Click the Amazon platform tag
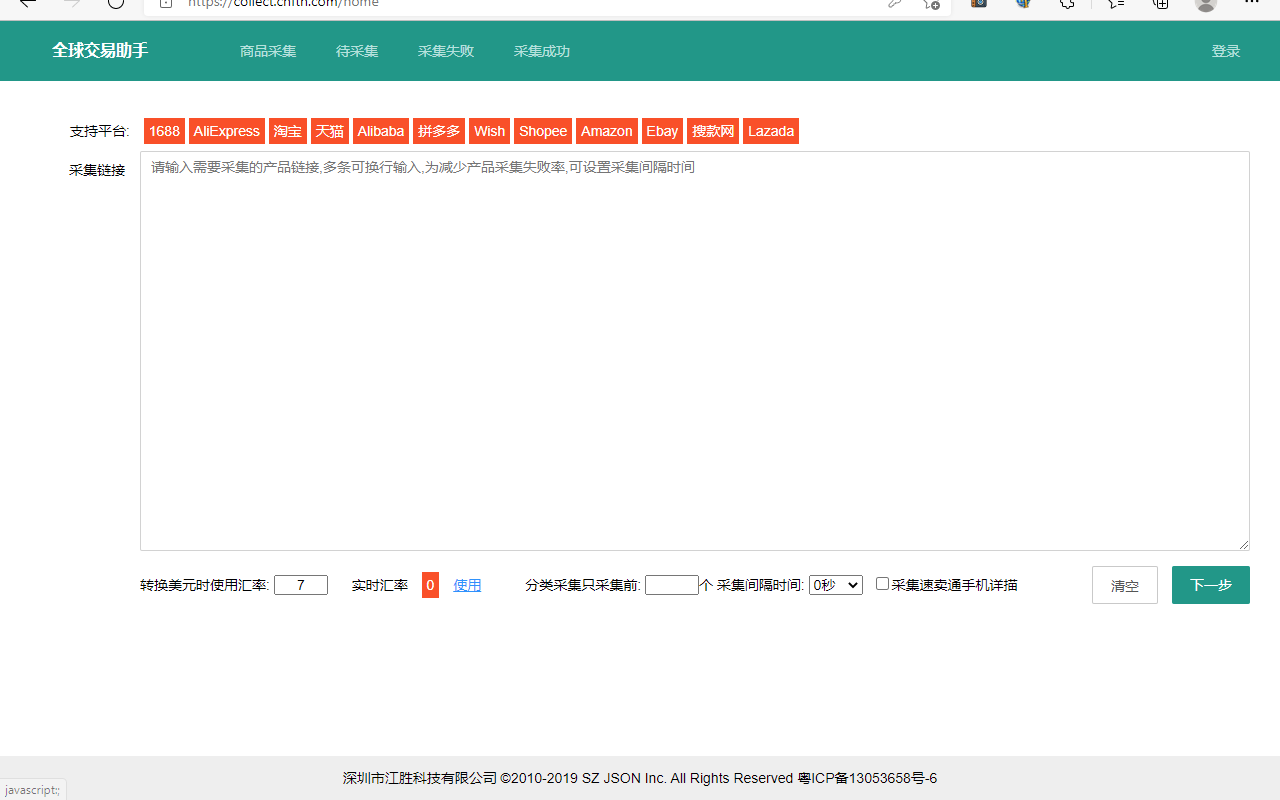Viewport: 1280px width, 800px height. (607, 131)
